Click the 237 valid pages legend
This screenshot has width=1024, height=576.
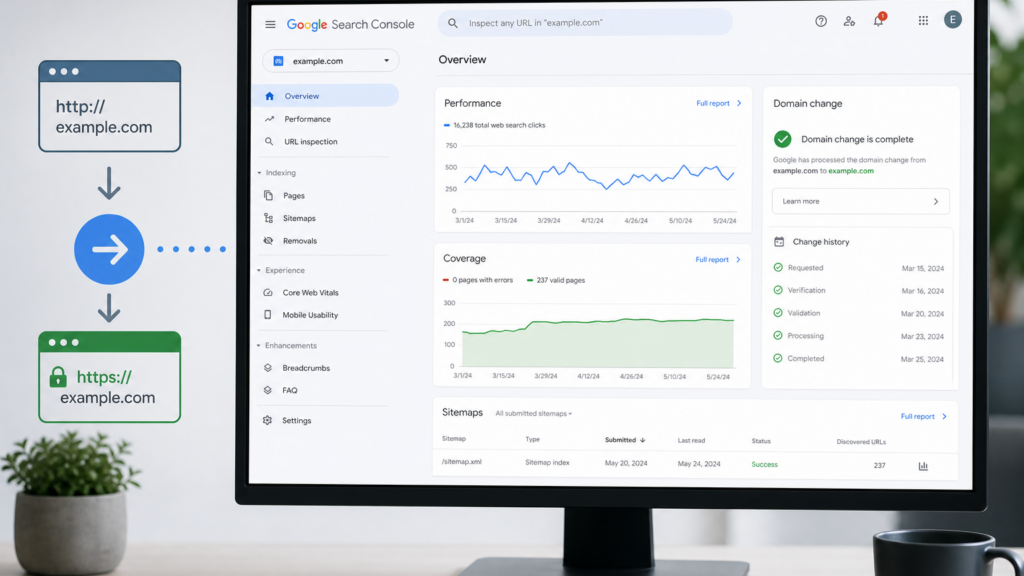click(x=556, y=280)
